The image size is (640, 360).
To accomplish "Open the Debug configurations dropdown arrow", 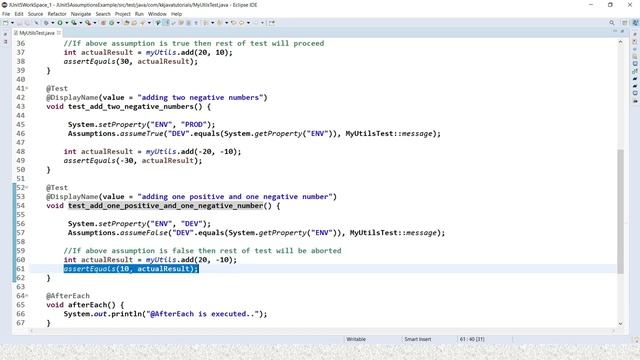I will tap(53, 23).
